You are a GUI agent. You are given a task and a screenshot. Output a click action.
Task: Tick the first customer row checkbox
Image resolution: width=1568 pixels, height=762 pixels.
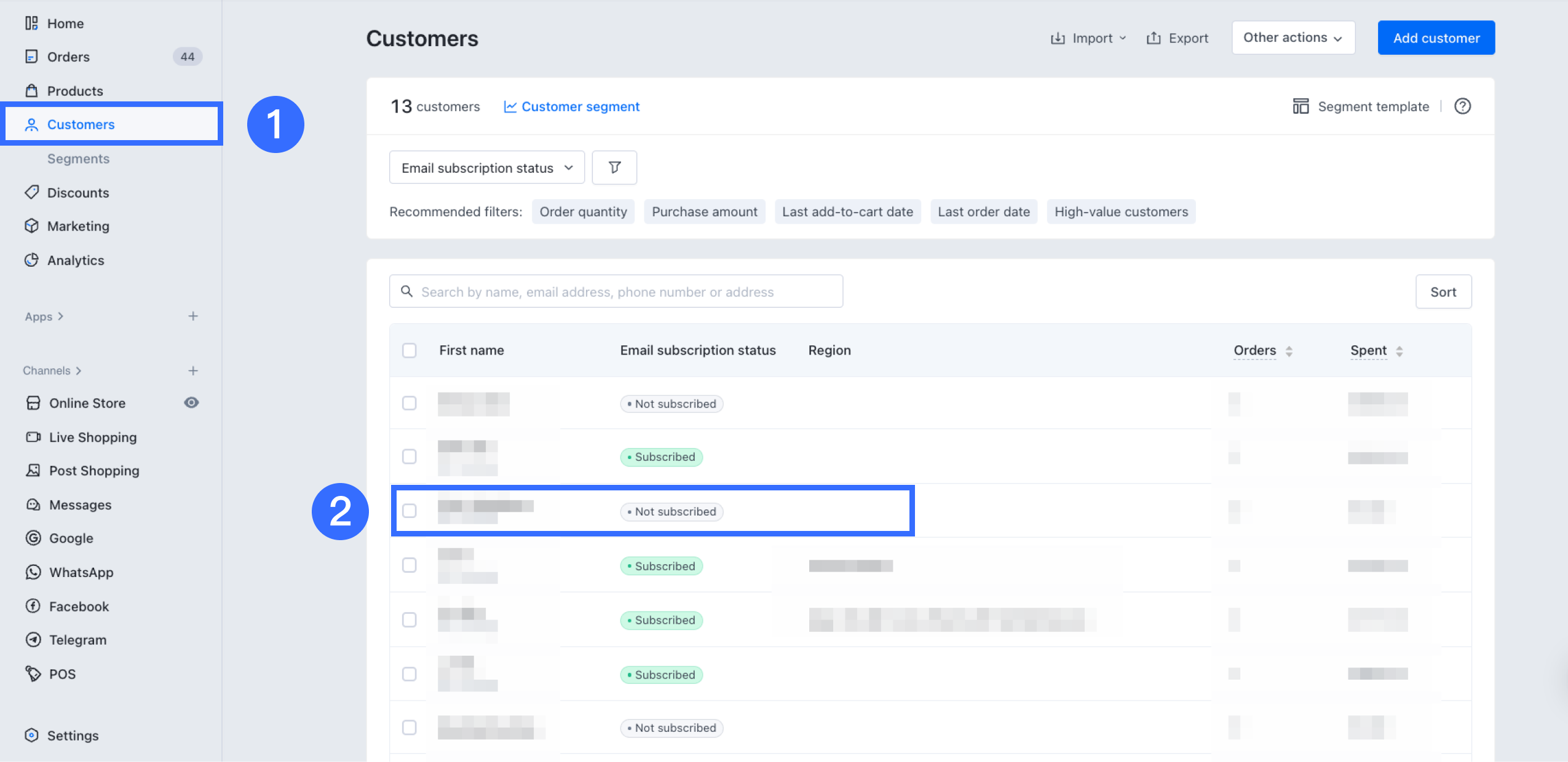409,403
